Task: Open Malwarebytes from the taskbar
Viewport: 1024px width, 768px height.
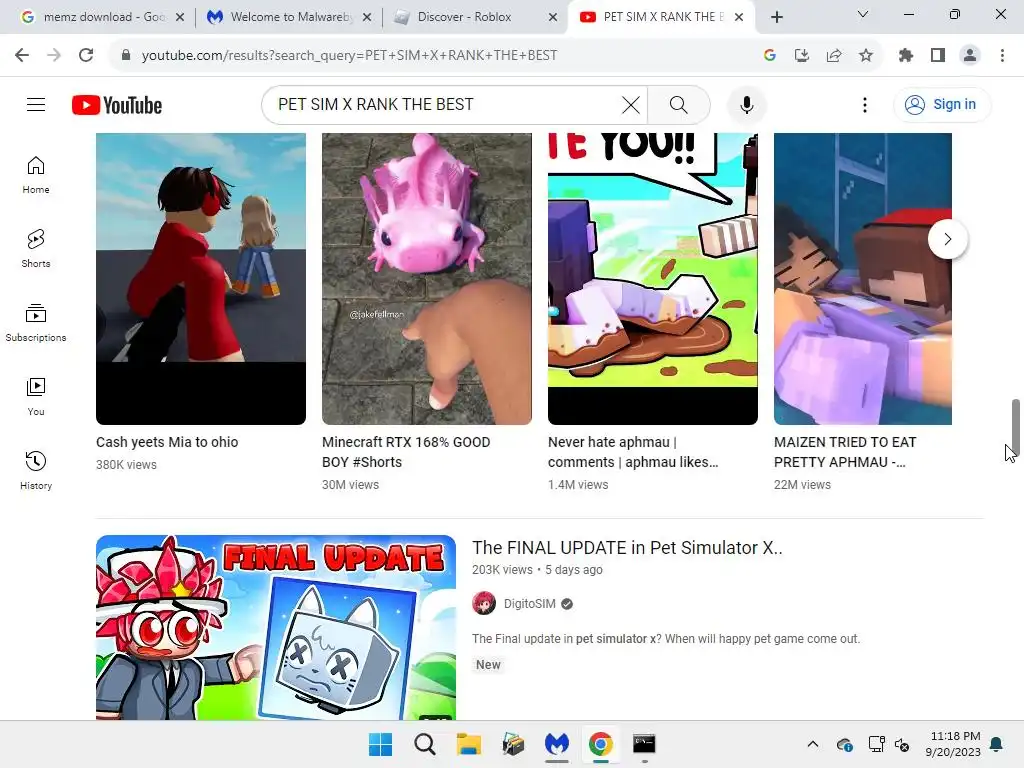Action: [x=556, y=744]
